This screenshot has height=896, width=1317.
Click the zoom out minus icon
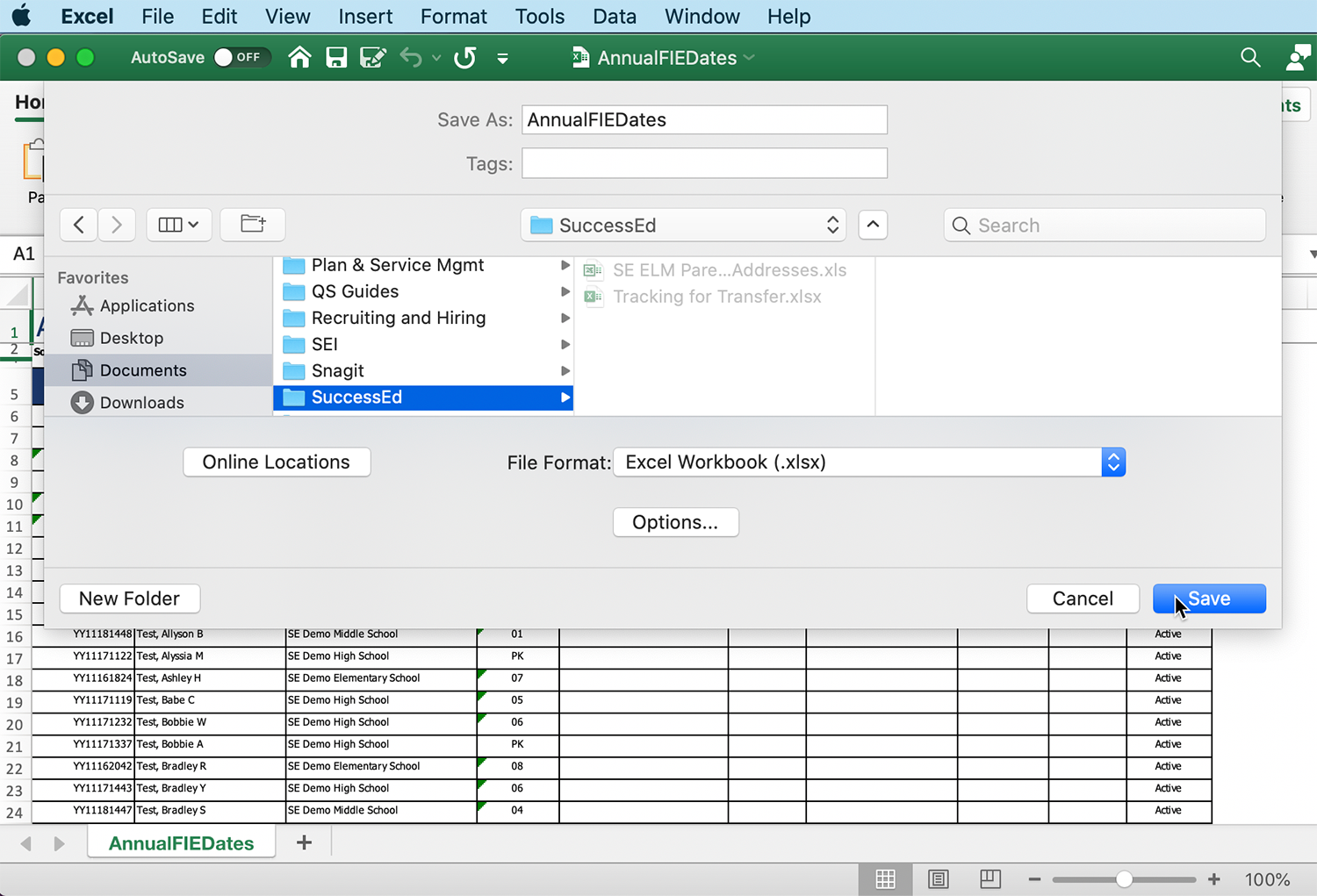click(1034, 879)
